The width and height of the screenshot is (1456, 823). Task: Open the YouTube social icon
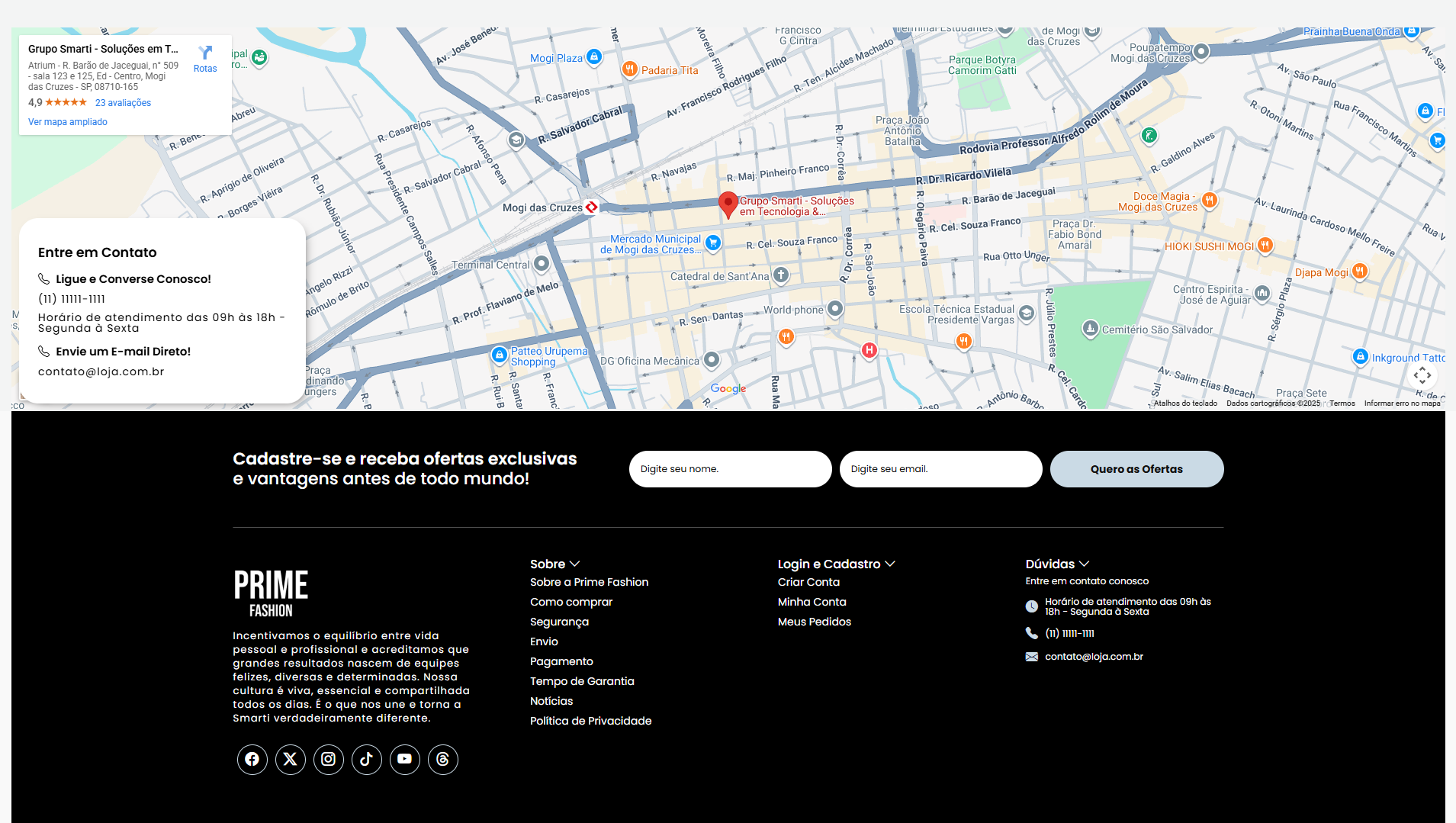tap(405, 759)
